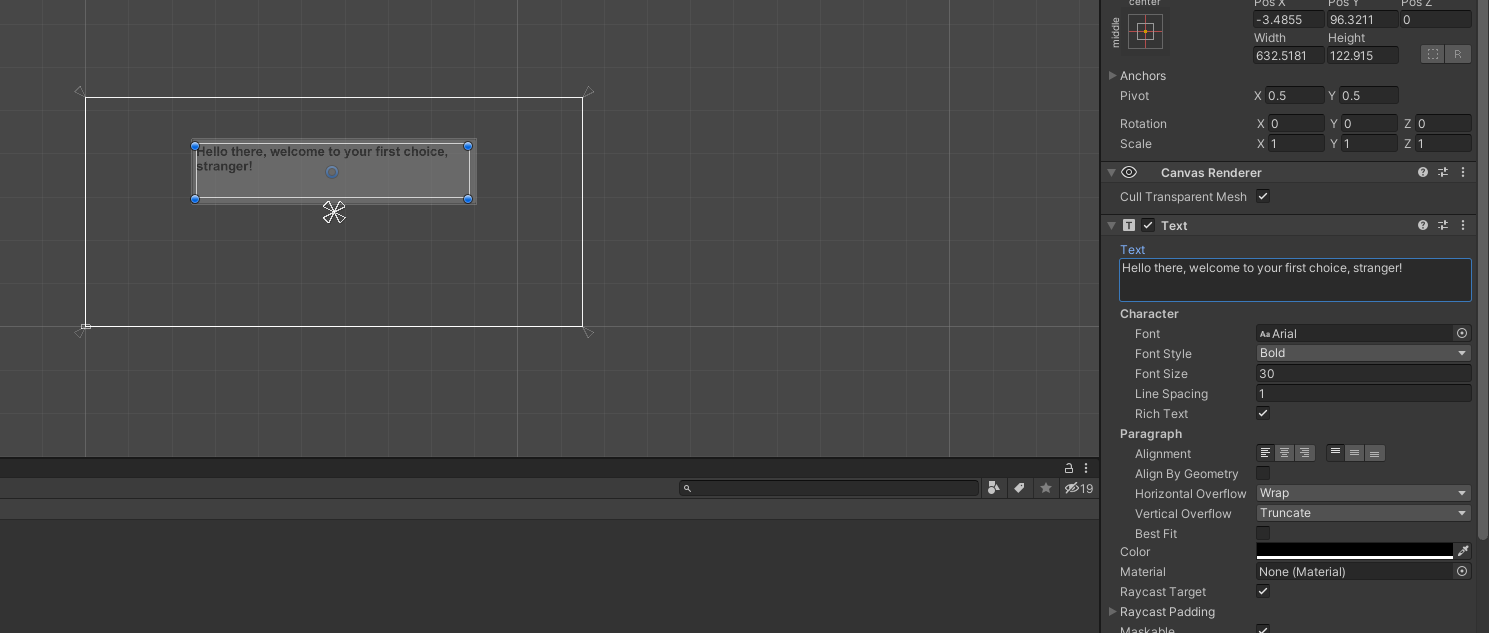Image resolution: width=1489 pixels, height=633 pixels.
Task: Align text right
Action: 1304,453
